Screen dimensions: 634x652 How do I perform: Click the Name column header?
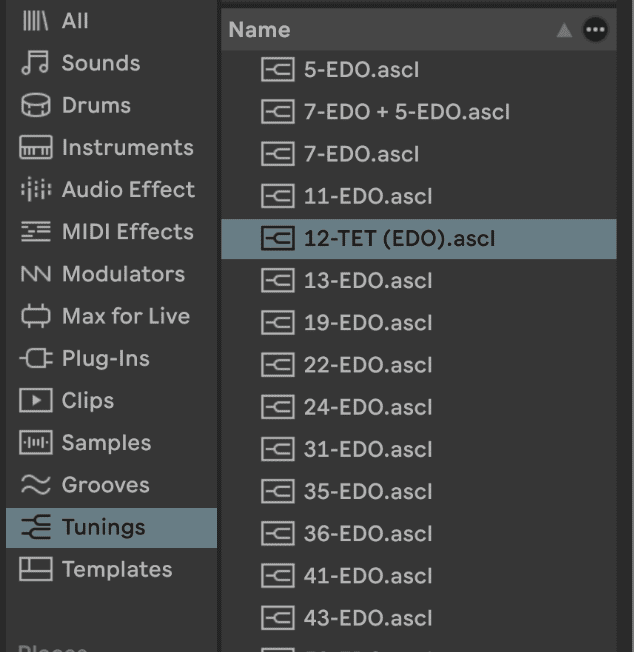[x=260, y=30]
